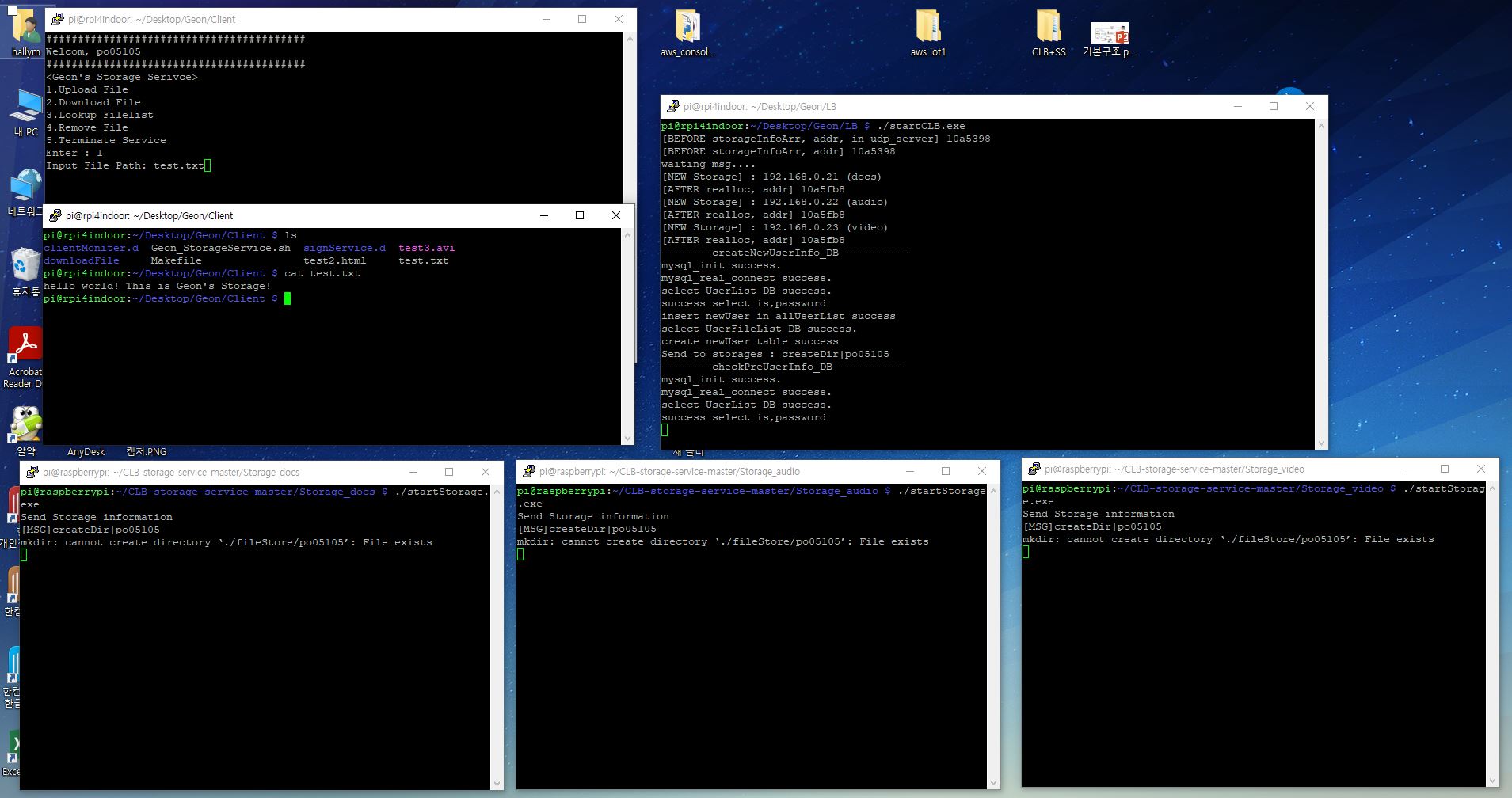Click scroll-up arrow in Geon/LB window
1512x798 pixels.
coord(1320,126)
